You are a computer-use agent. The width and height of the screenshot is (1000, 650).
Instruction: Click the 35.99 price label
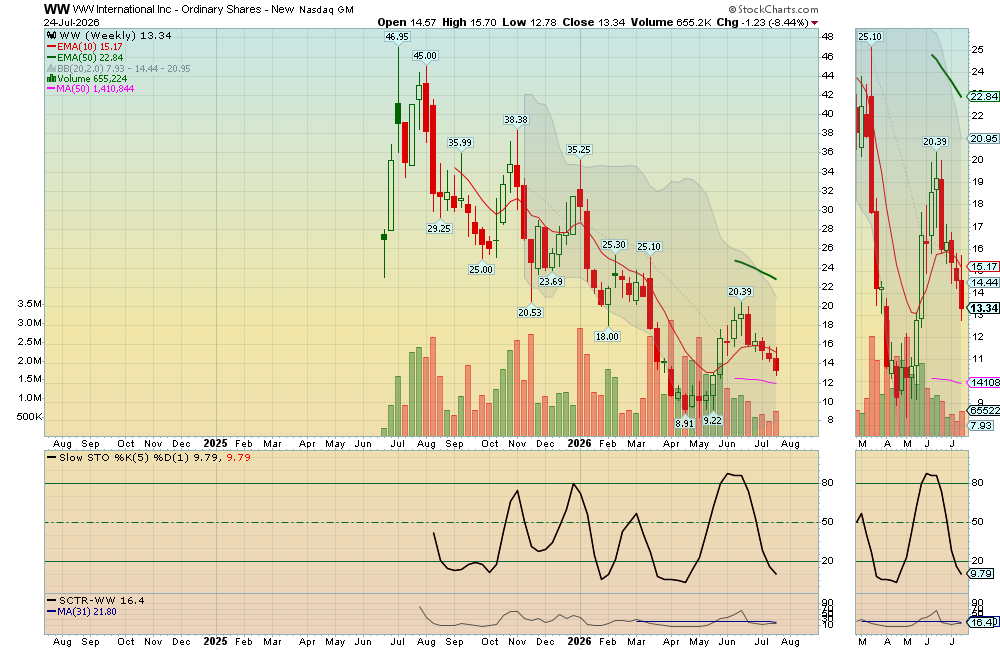460,143
